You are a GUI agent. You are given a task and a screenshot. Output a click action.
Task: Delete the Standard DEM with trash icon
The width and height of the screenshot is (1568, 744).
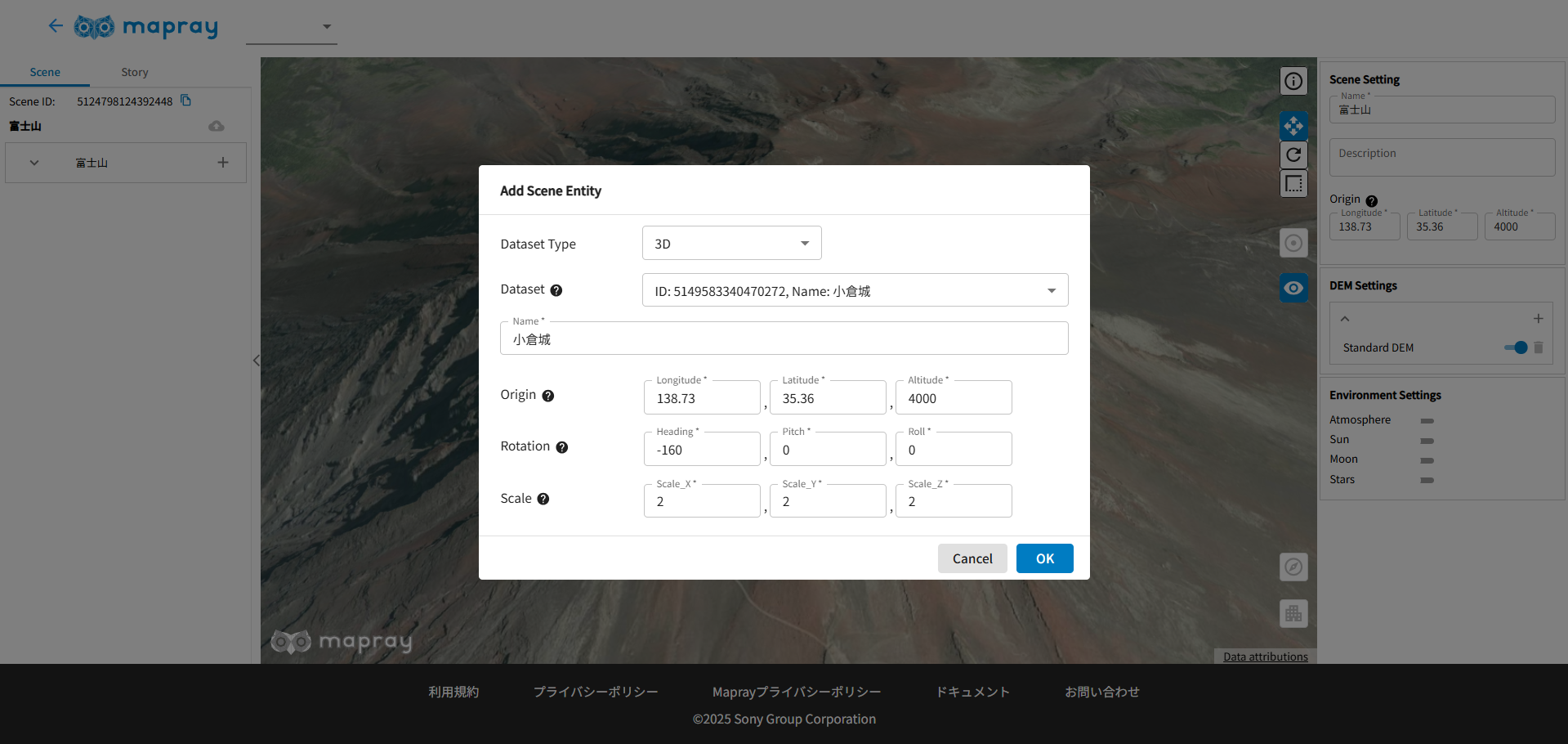coord(1539,347)
